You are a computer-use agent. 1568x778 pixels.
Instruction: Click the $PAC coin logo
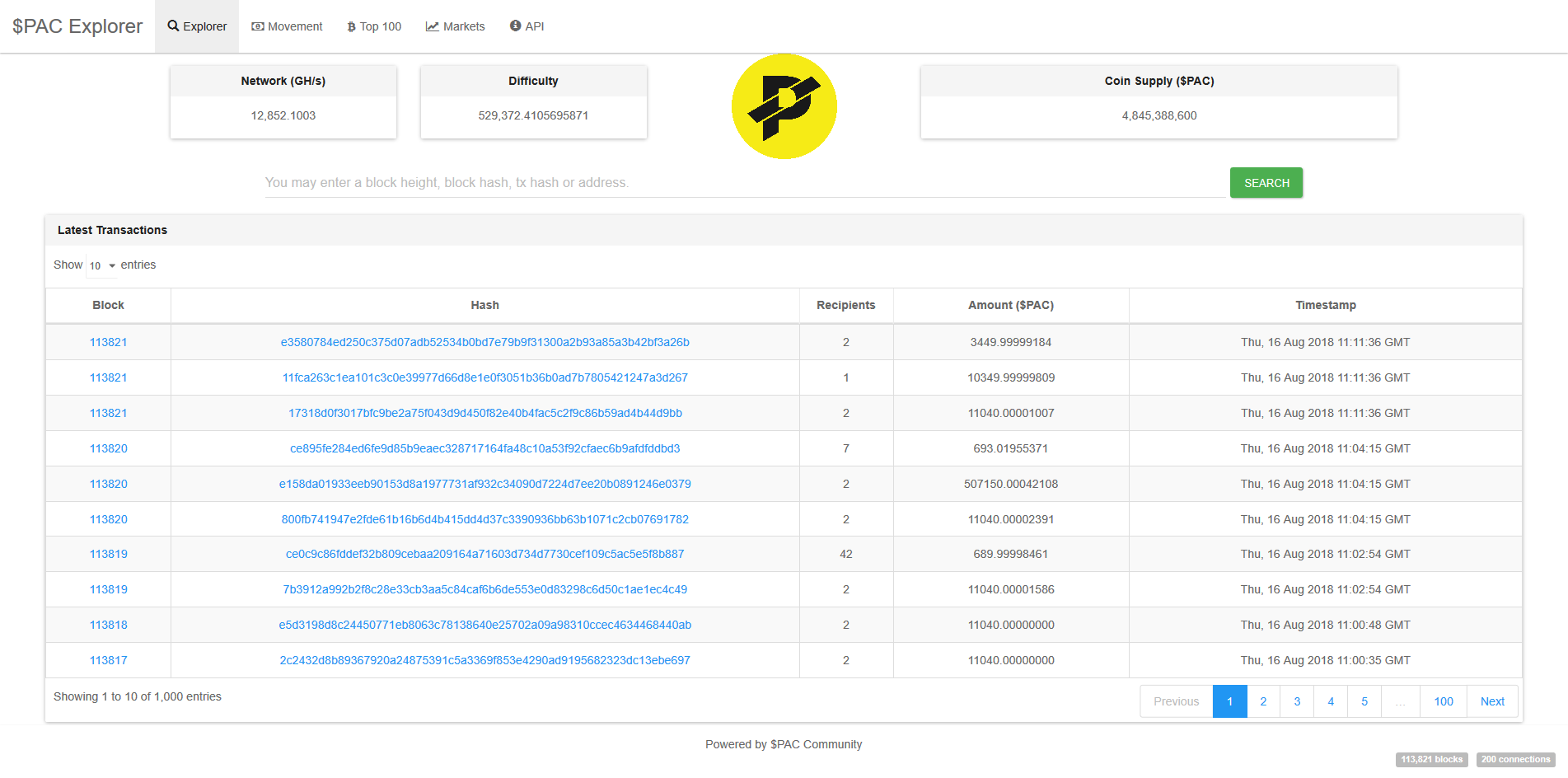point(784,106)
